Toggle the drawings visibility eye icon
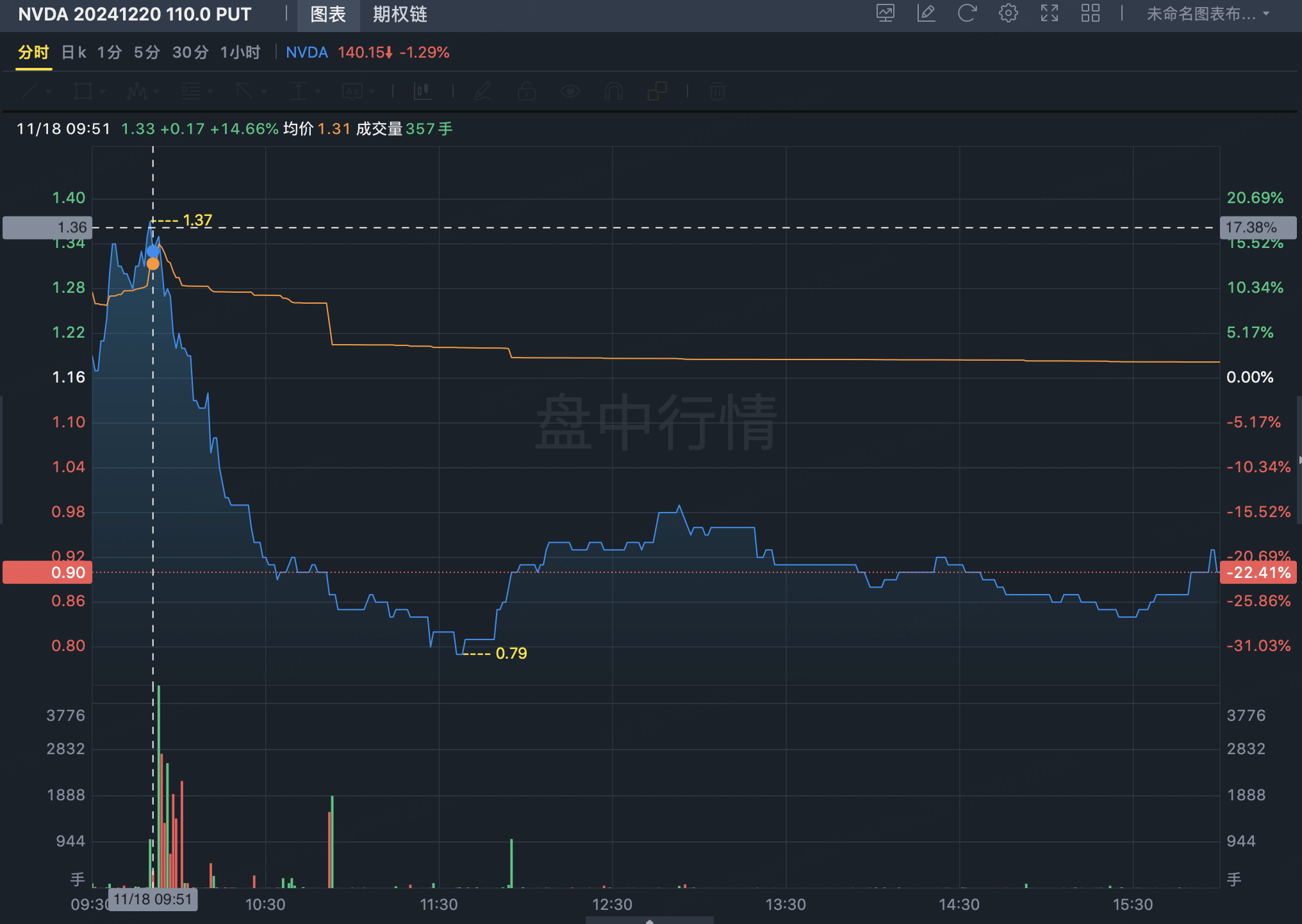The height and width of the screenshot is (924, 1302). [570, 92]
